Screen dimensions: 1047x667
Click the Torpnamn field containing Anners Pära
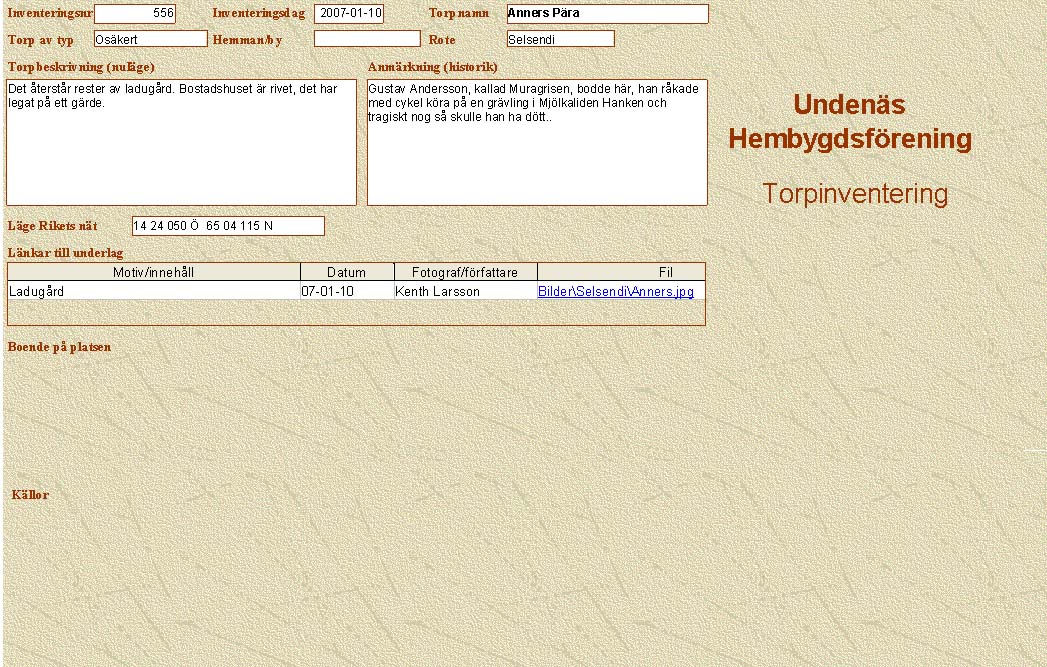coord(607,14)
